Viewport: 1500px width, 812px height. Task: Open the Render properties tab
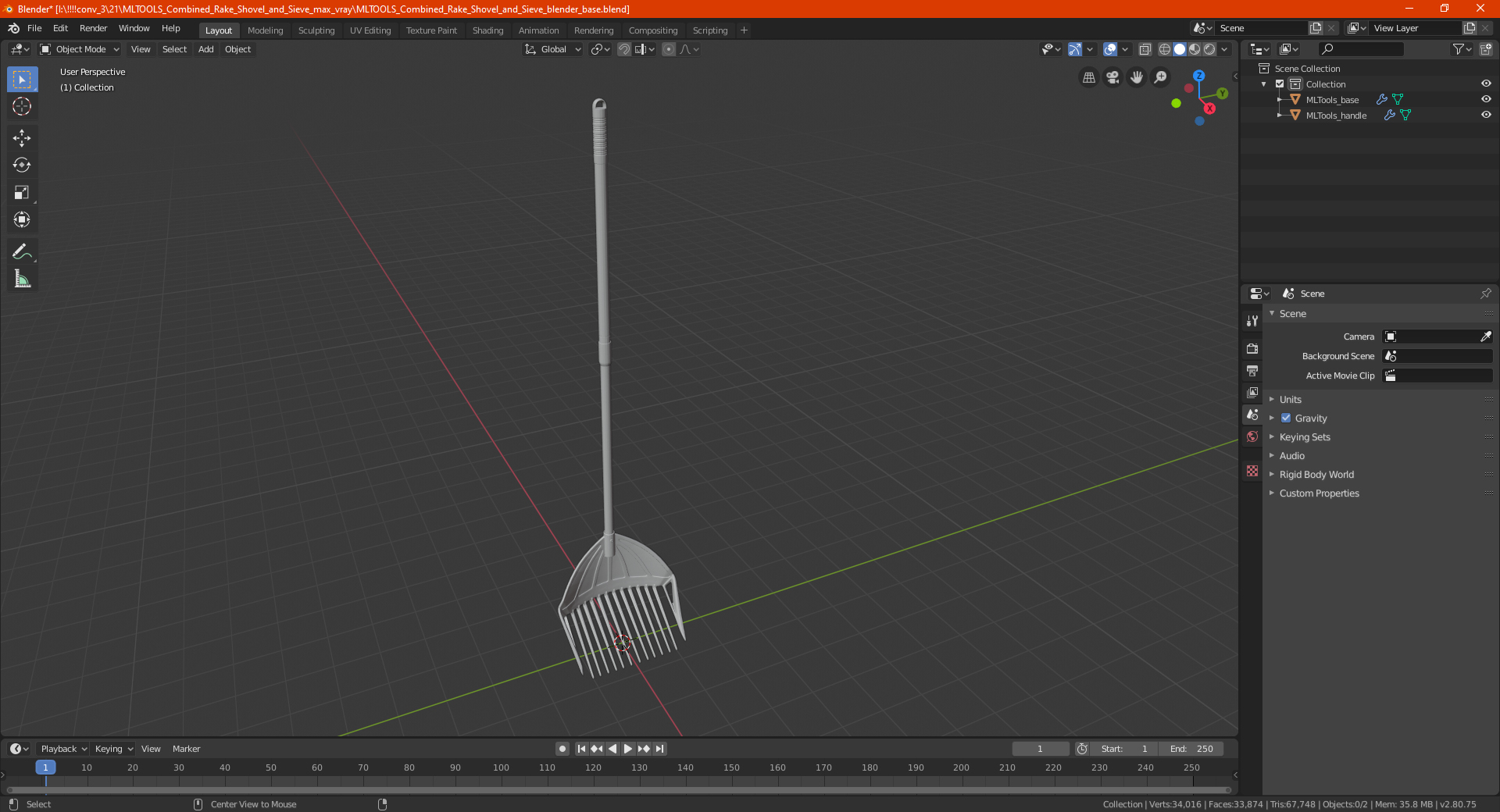1252,348
